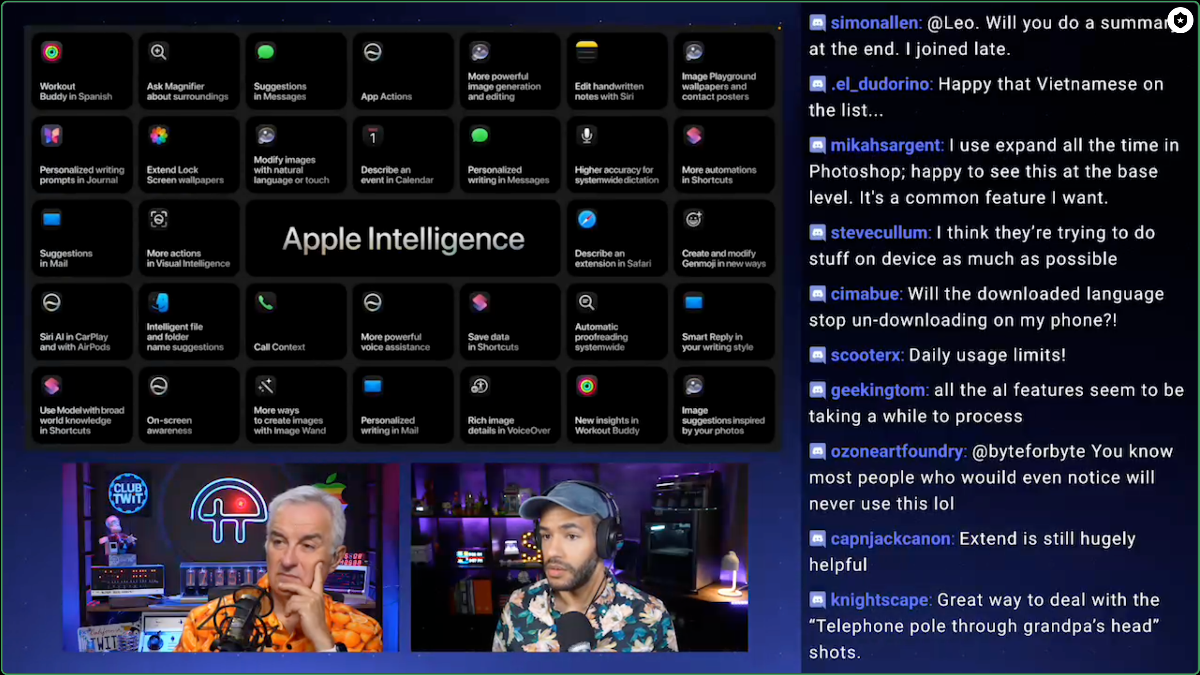The height and width of the screenshot is (675, 1200).
Task: Click the green phone icon above Call Context
Action: 265,302
